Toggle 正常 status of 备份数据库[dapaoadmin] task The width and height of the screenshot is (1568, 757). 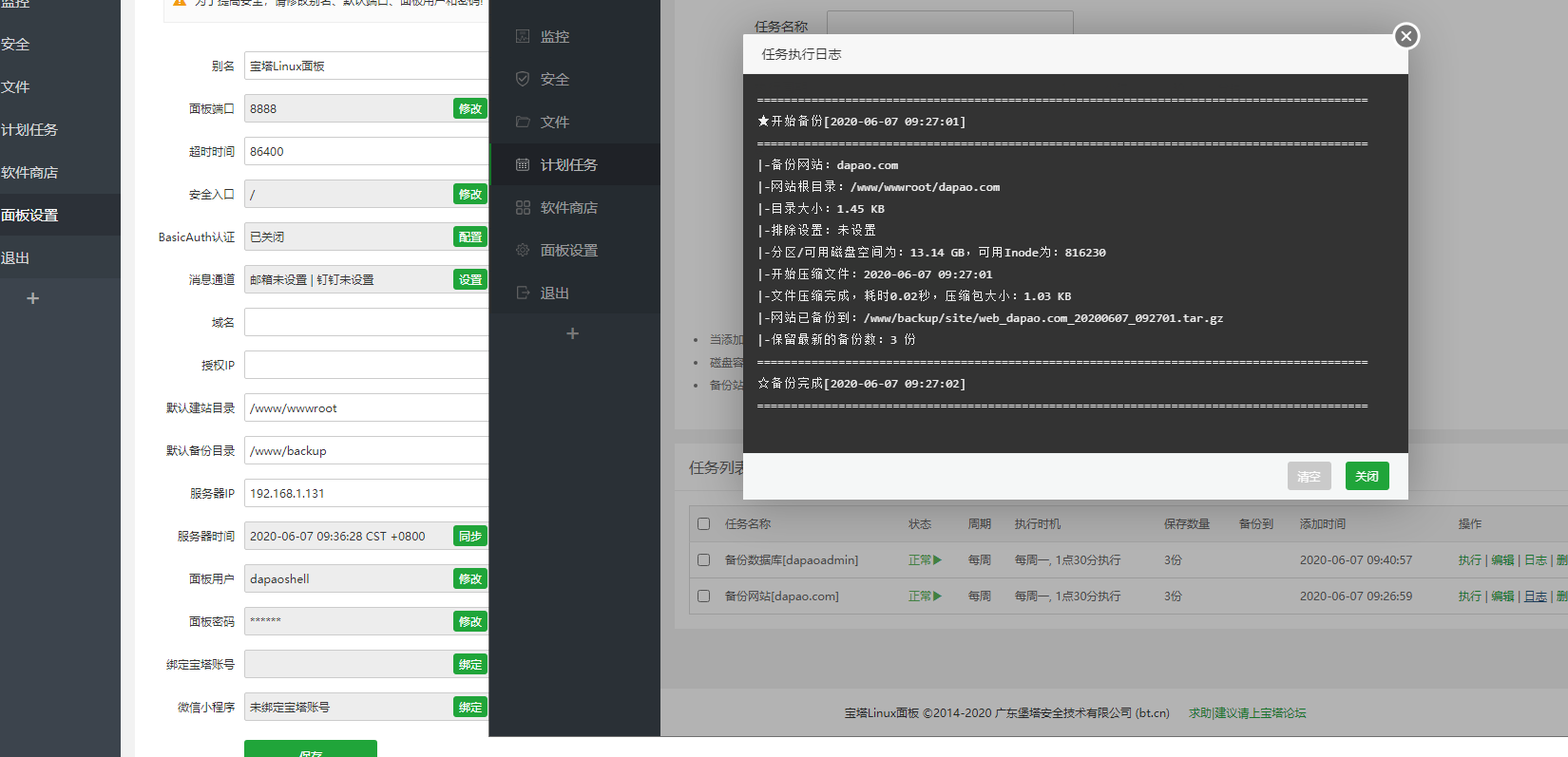[925, 559]
